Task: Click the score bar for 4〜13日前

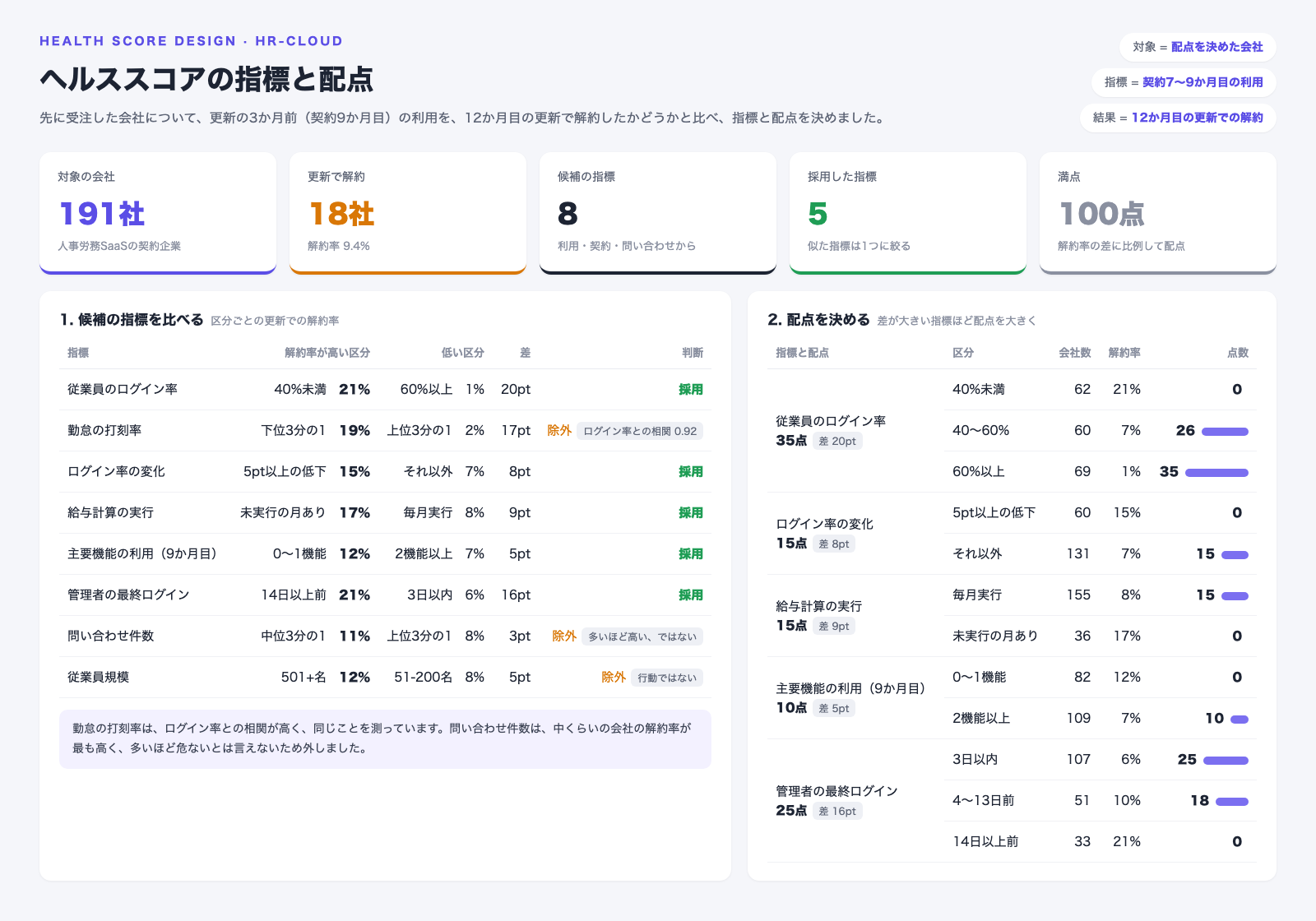Action: click(1232, 802)
